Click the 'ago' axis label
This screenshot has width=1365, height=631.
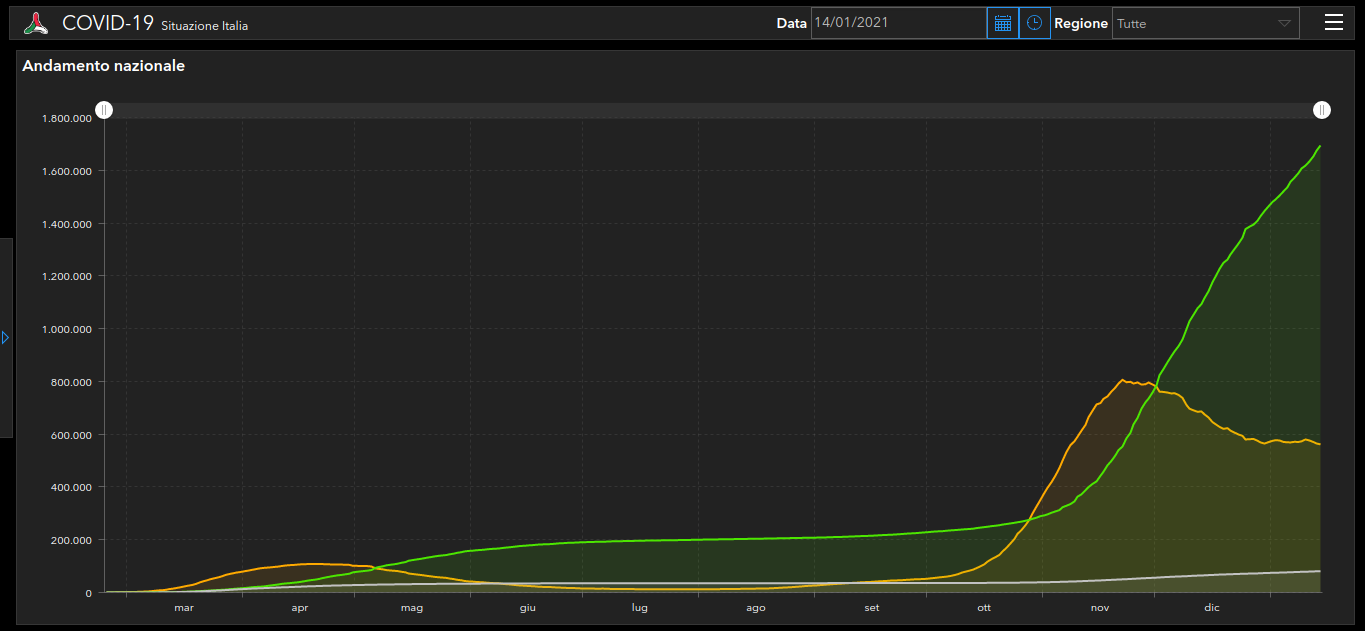pyautogui.click(x=756, y=608)
